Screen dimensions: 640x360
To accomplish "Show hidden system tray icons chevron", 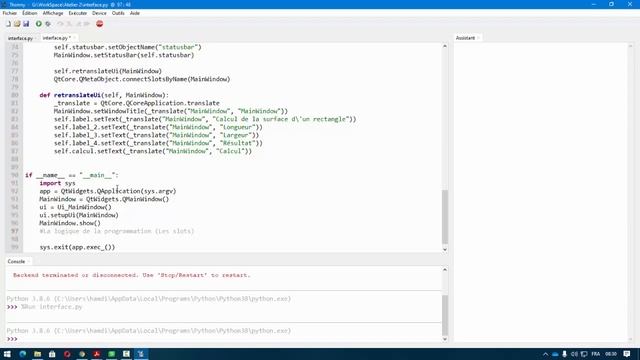I will [x=545, y=354].
